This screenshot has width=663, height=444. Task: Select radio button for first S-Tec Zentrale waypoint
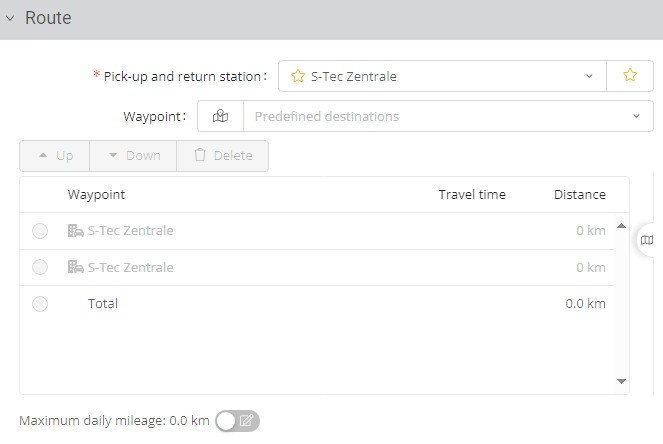pyautogui.click(x=40, y=231)
